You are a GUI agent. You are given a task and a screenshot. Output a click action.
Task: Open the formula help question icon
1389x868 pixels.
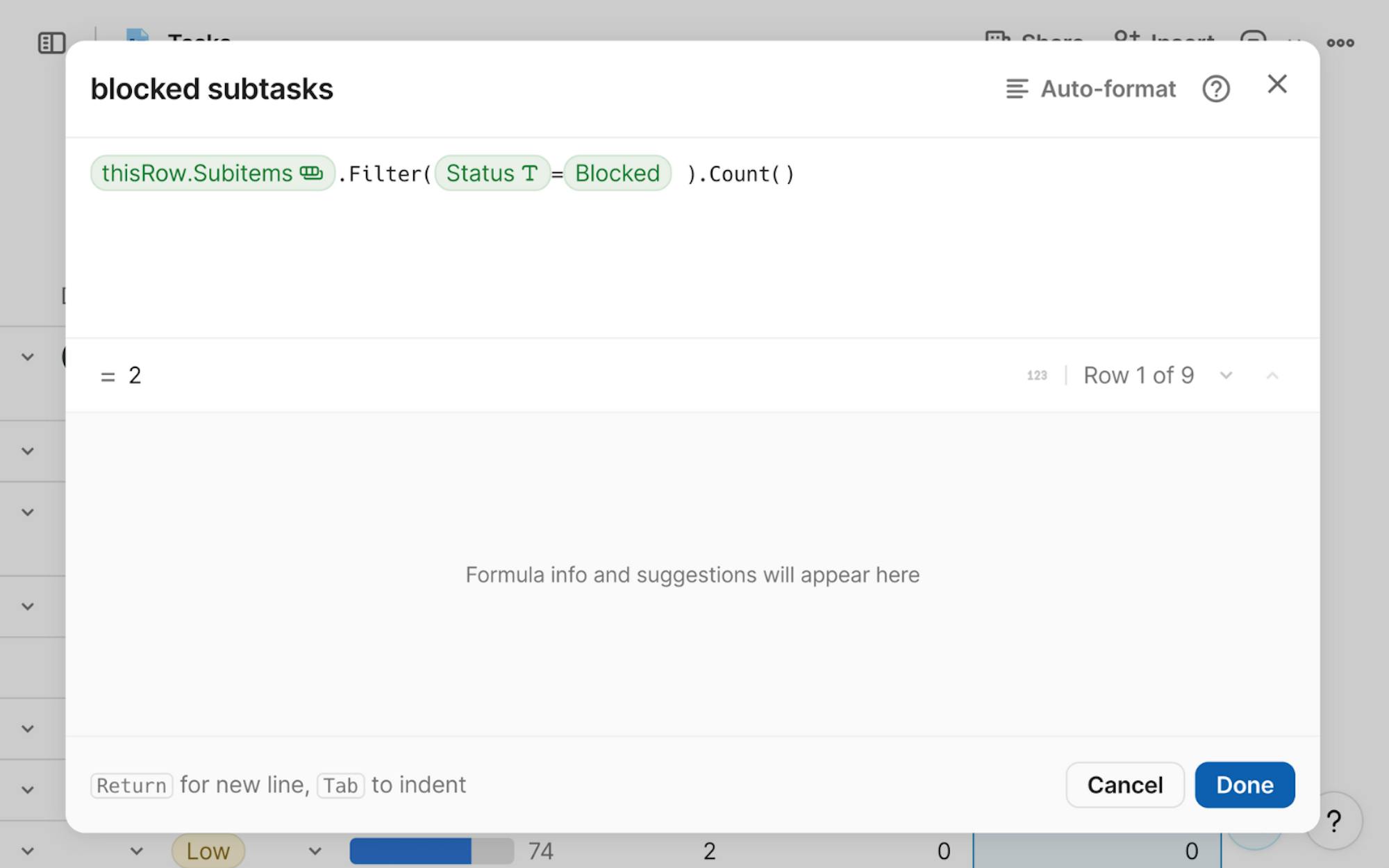[x=1215, y=89]
